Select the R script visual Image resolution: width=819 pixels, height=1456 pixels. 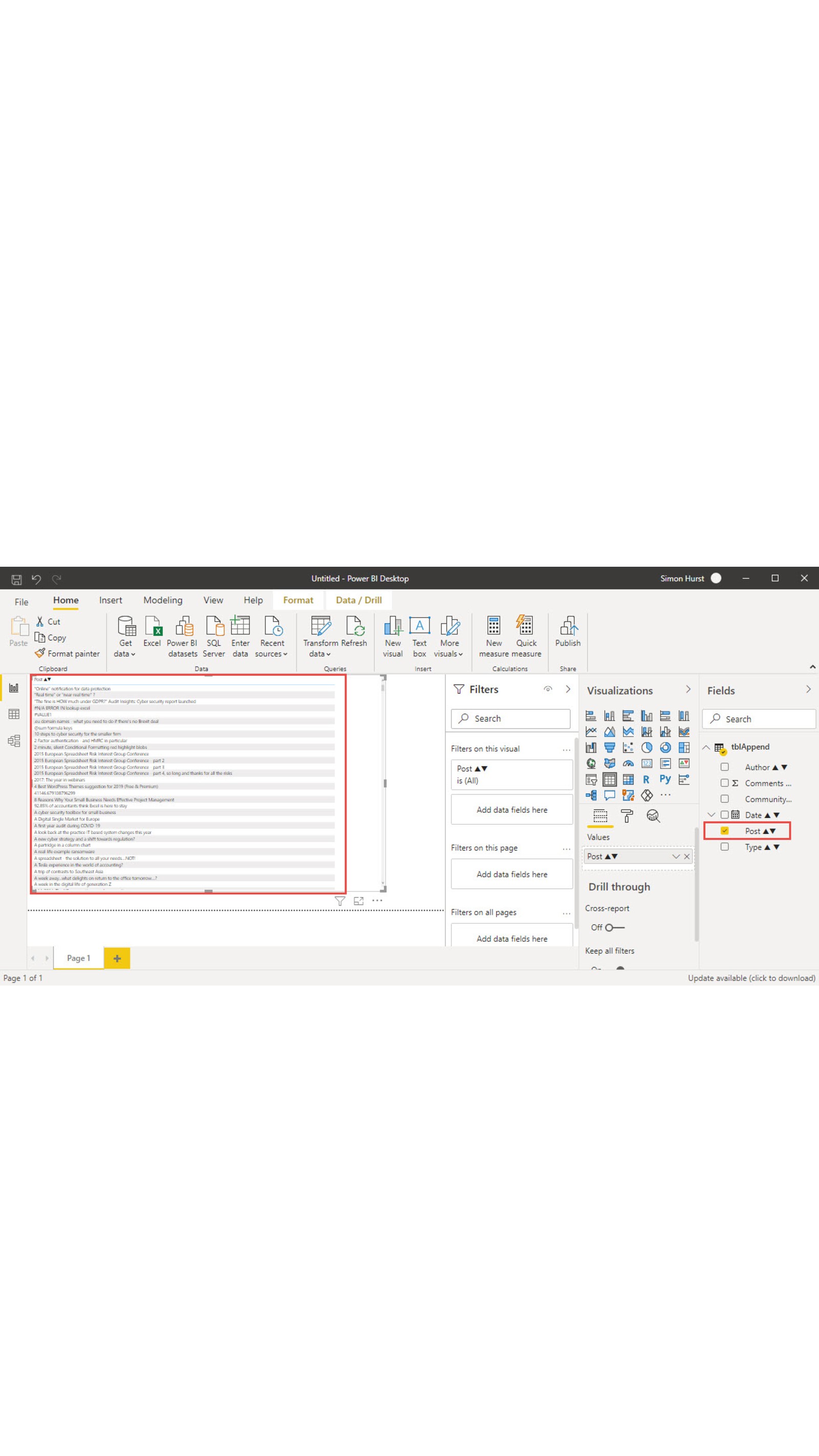point(647,779)
